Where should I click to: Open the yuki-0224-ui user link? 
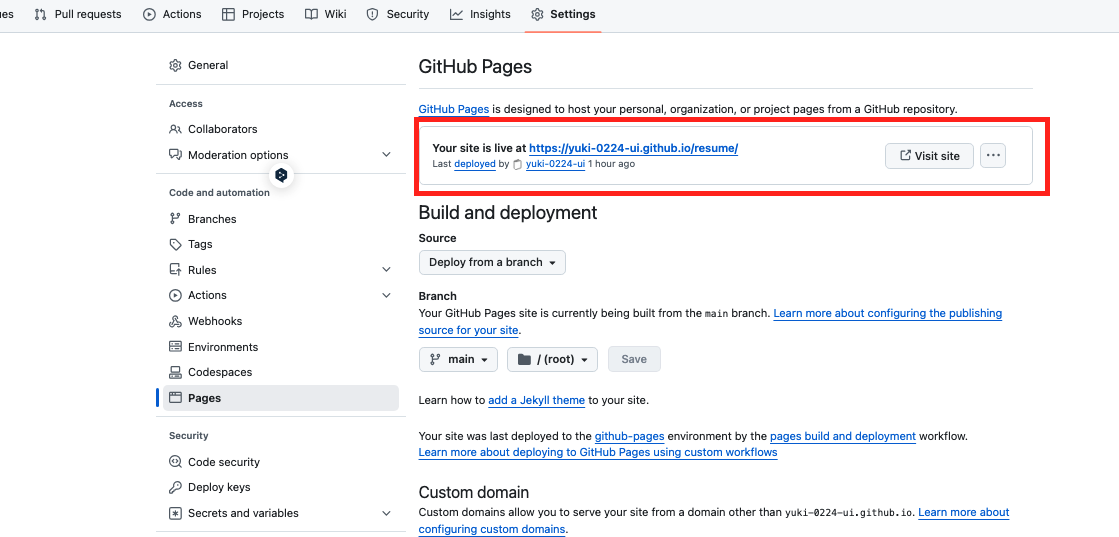tap(555, 164)
